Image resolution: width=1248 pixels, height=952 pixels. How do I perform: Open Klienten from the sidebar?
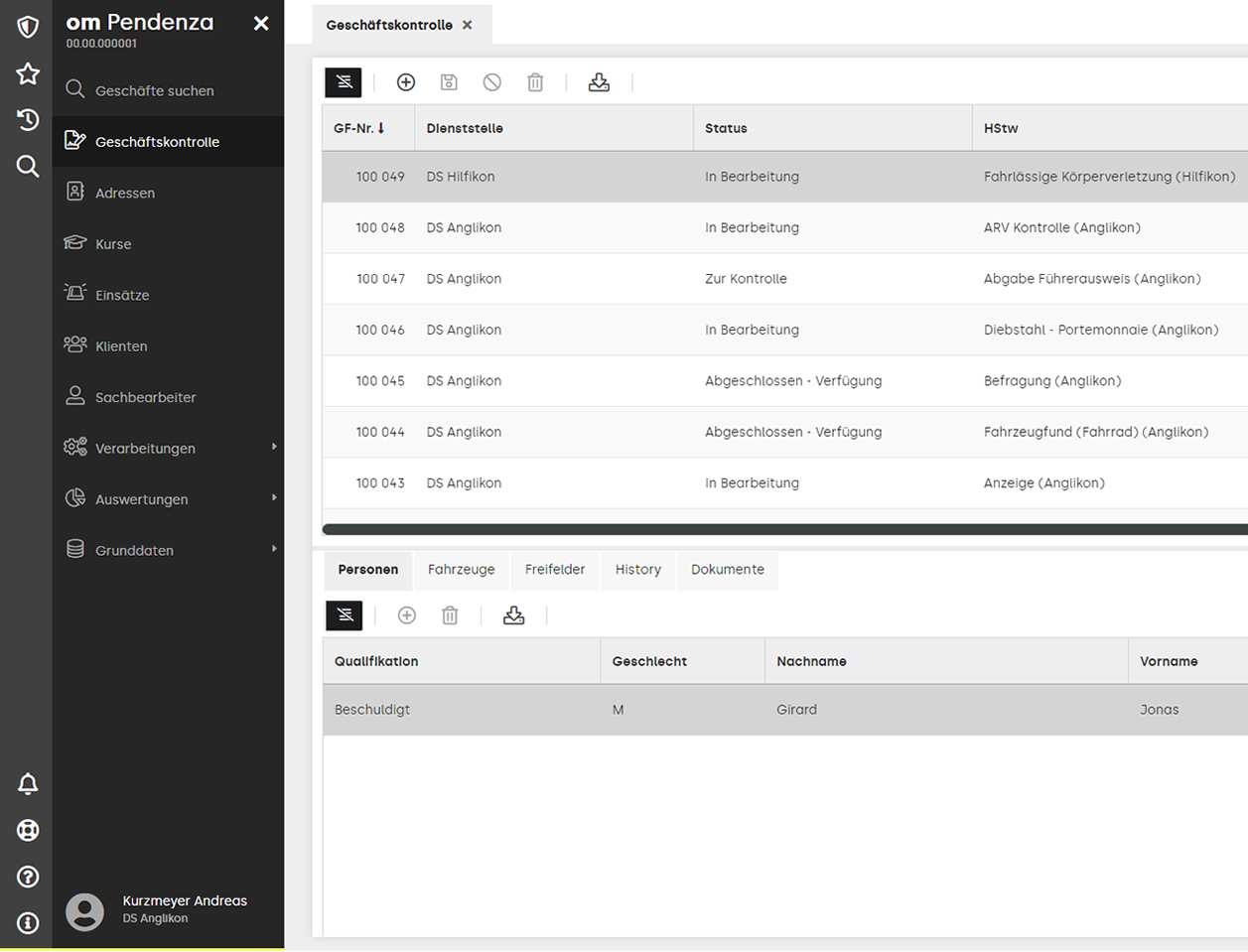121,346
